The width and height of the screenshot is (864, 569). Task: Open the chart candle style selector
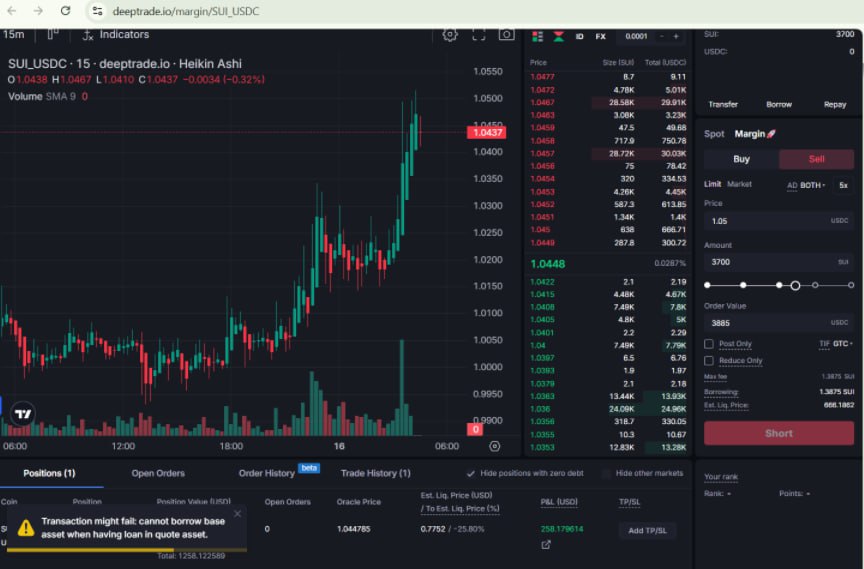coord(53,35)
